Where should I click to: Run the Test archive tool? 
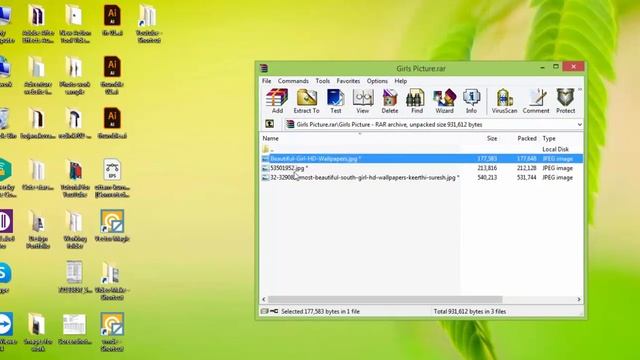click(x=336, y=101)
